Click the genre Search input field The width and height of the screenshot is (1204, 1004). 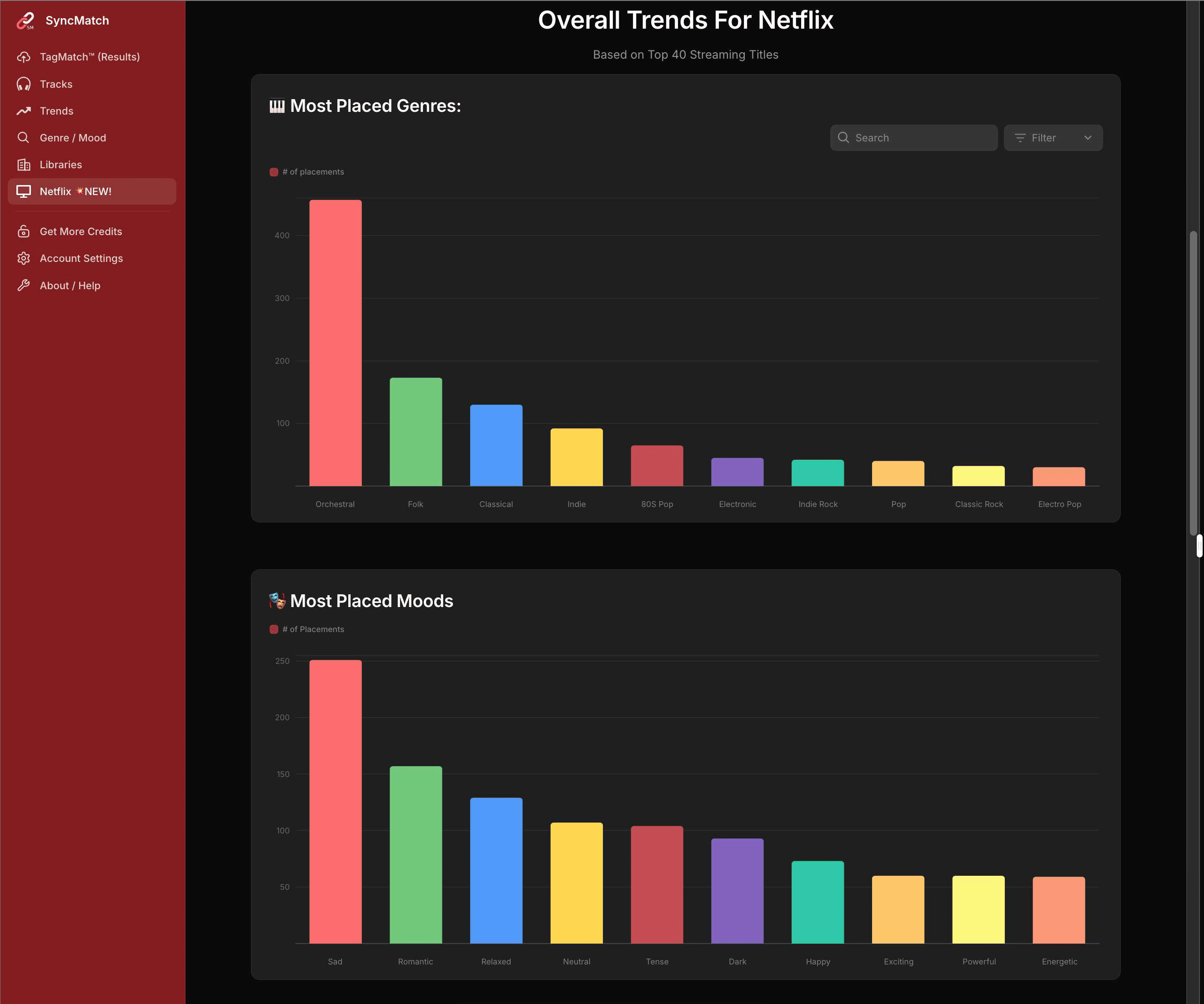(913, 138)
